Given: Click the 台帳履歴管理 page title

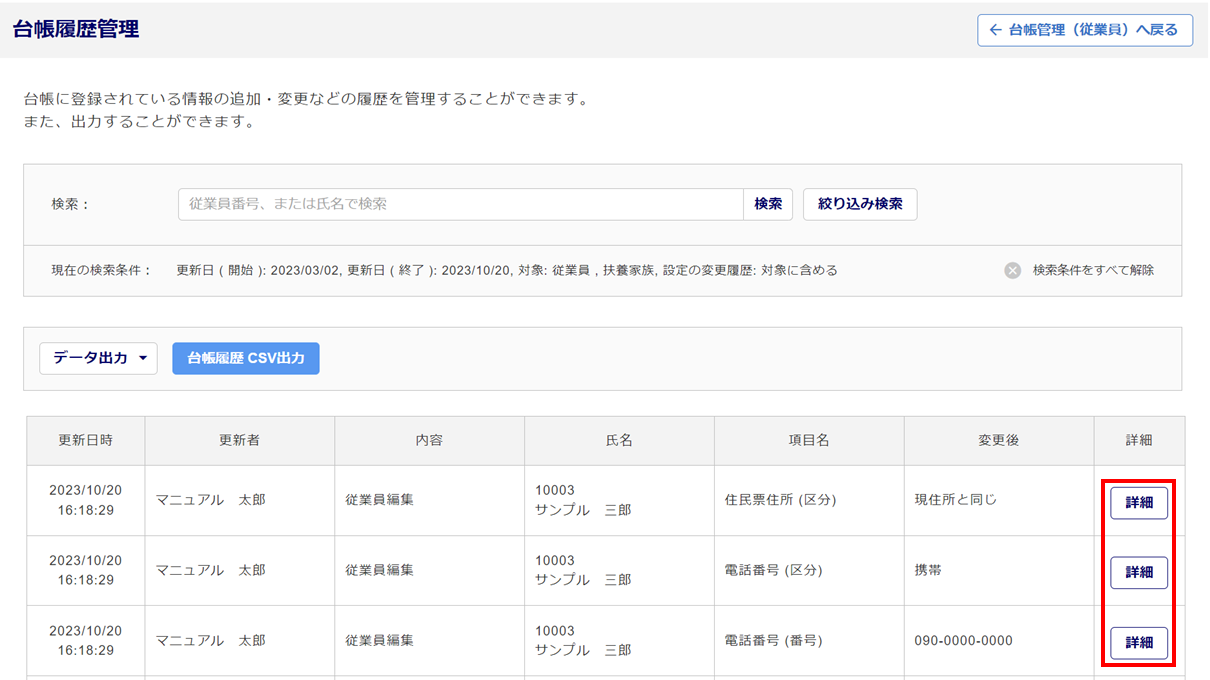Looking at the screenshot, I should (76, 30).
